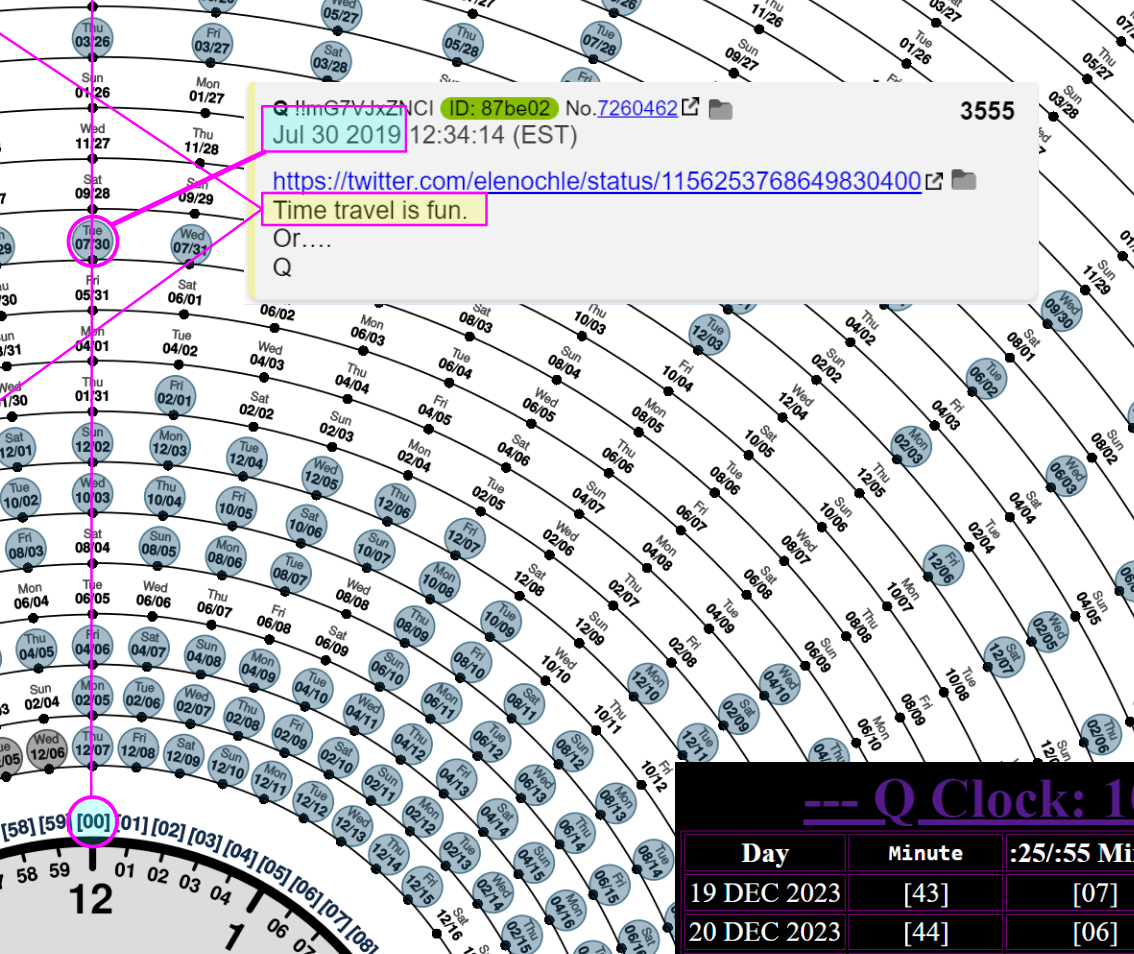The height and width of the screenshot is (954, 1134).
Task: Select the Thu 05/28 date node
Action: point(463,43)
